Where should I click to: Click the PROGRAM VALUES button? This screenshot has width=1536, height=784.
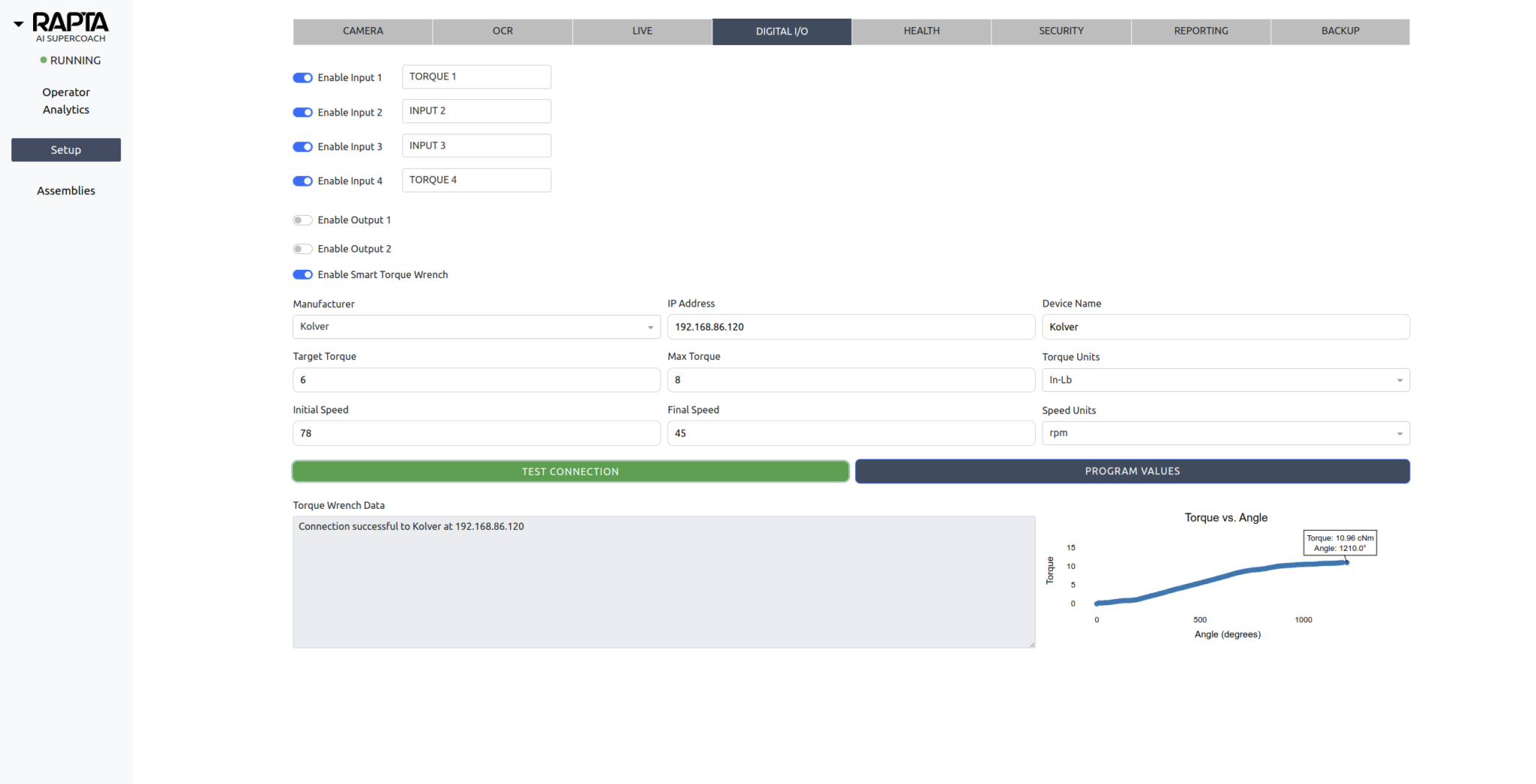pyautogui.click(x=1132, y=471)
